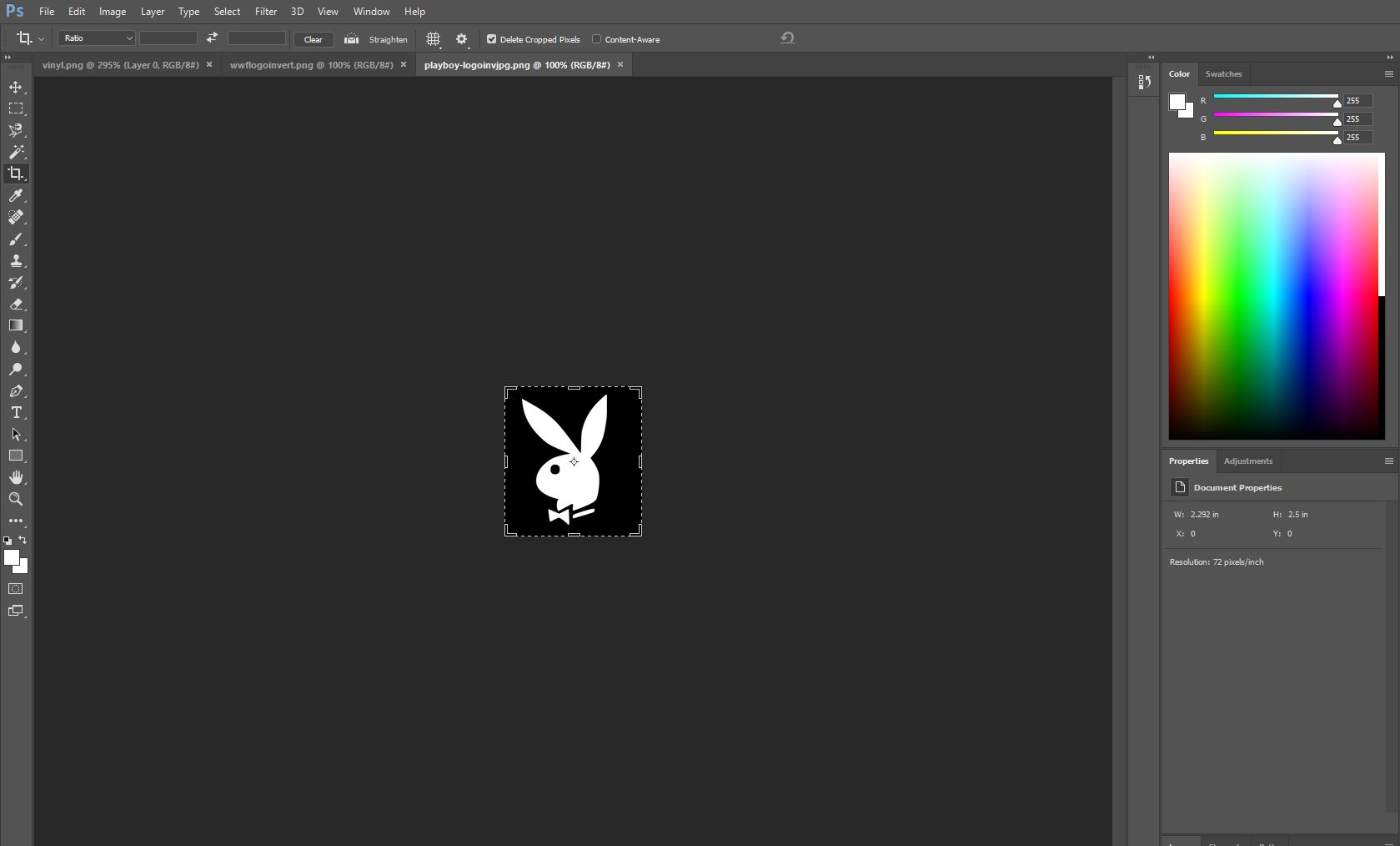The width and height of the screenshot is (1400, 846).
Task: Select the Horizontal Type tool
Action: point(16,412)
